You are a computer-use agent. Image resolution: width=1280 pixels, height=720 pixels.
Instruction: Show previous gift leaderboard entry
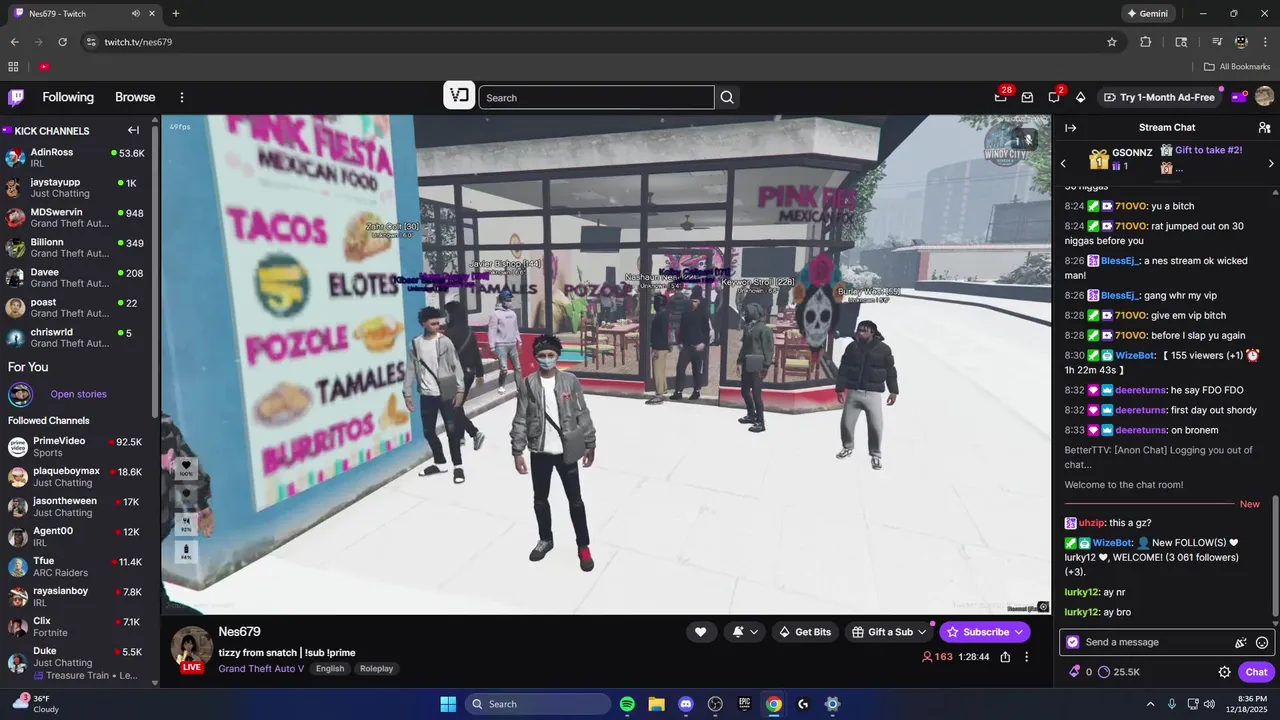click(x=1064, y=163)
